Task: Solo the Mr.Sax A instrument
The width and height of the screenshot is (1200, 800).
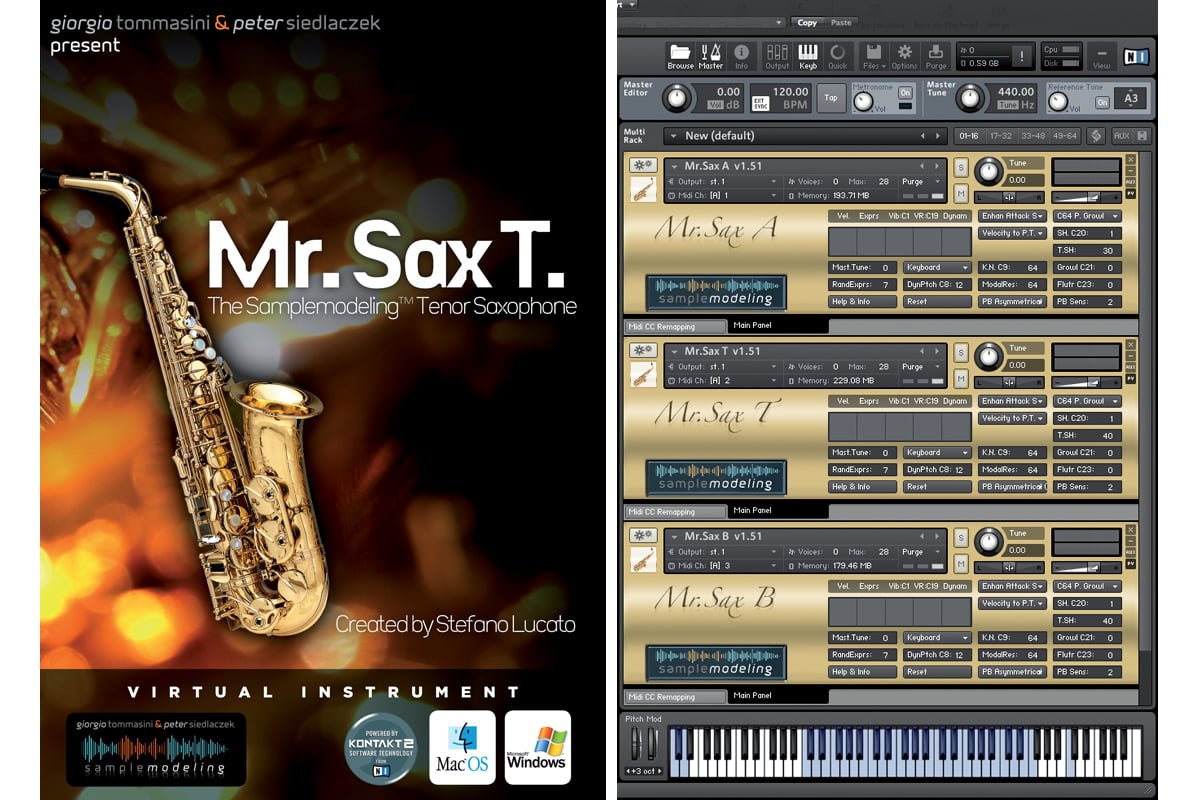Action: pos(960,166)
